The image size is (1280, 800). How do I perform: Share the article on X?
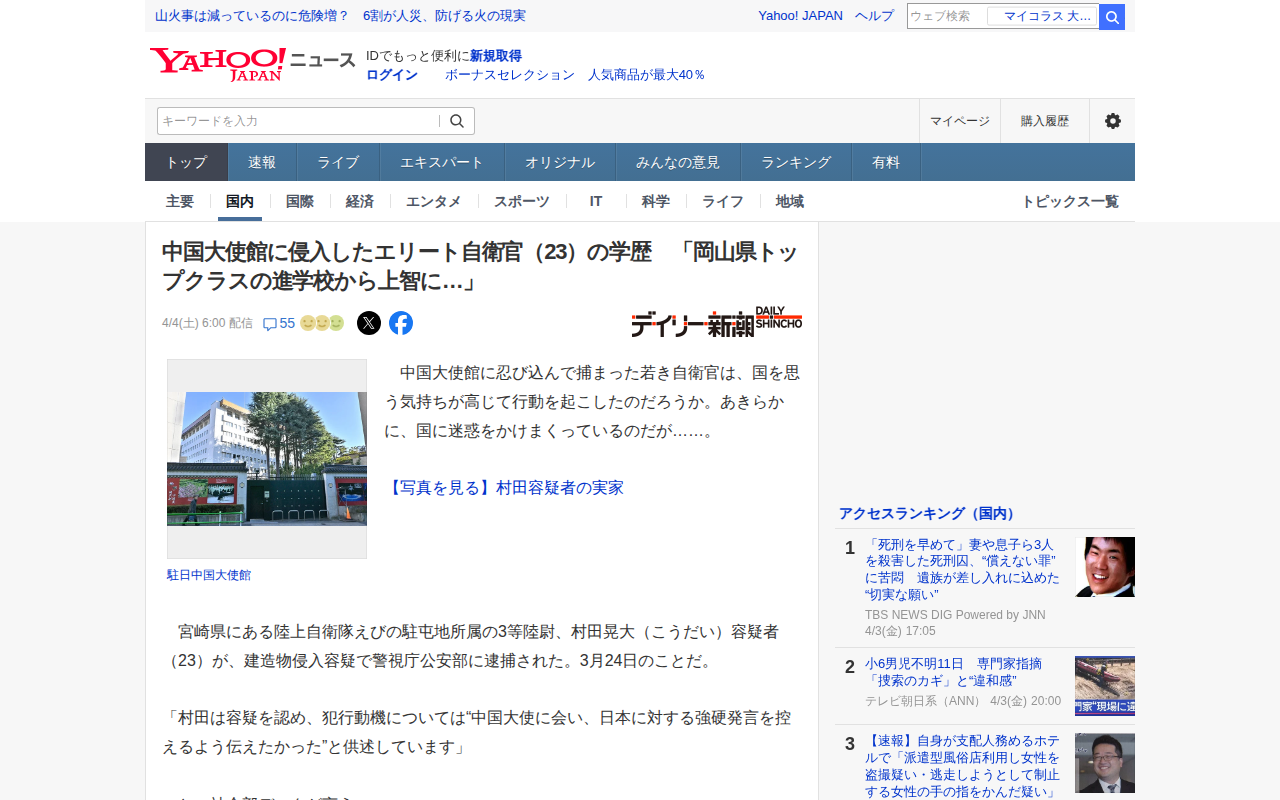[x=369, y=323]
